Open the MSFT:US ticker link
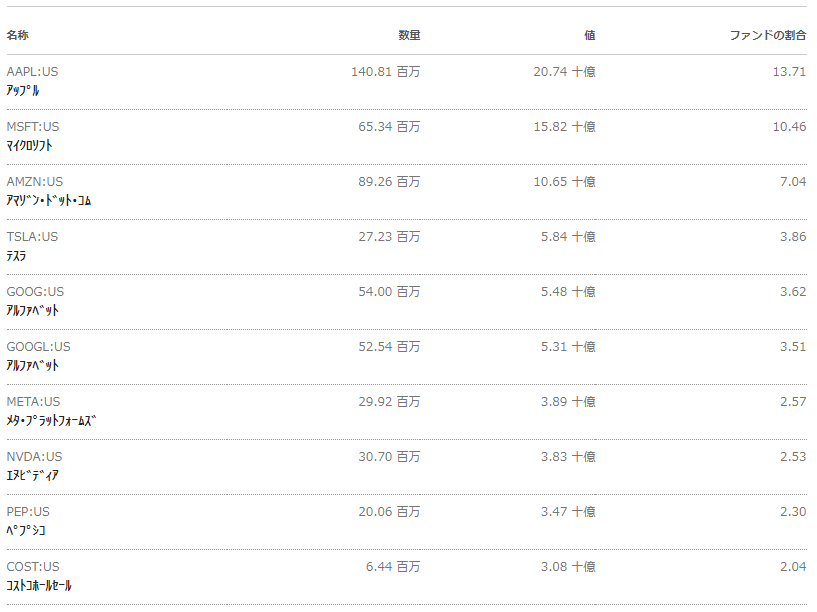 (x=33, y=127)
